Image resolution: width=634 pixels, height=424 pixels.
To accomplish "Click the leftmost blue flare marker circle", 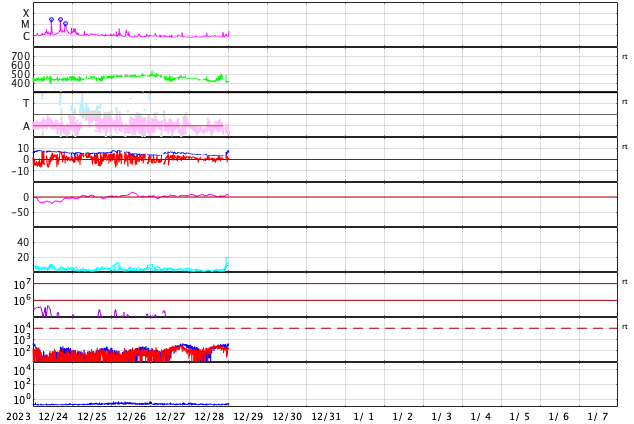I will point(51,19).
